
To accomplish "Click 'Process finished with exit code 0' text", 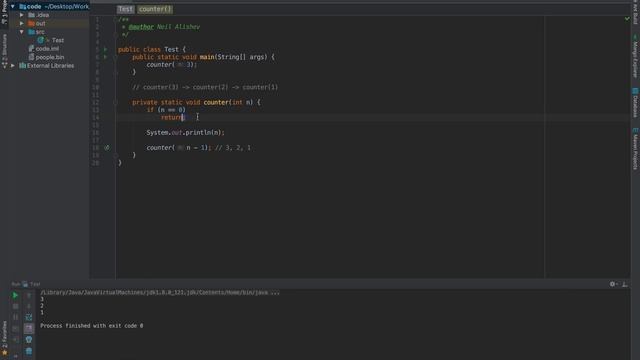I will coord(91,326).
